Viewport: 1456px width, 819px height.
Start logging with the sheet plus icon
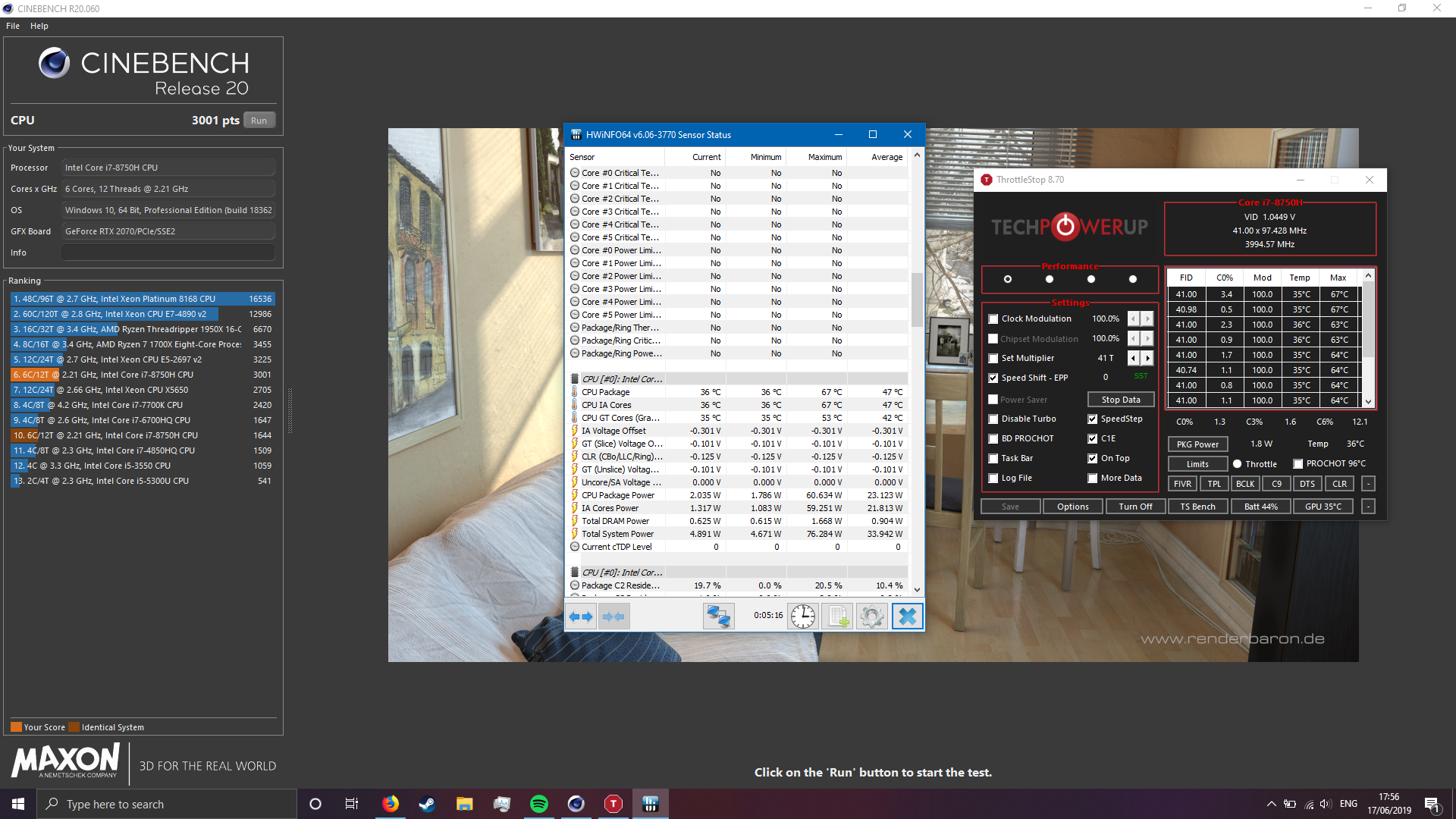coord(837,617)
